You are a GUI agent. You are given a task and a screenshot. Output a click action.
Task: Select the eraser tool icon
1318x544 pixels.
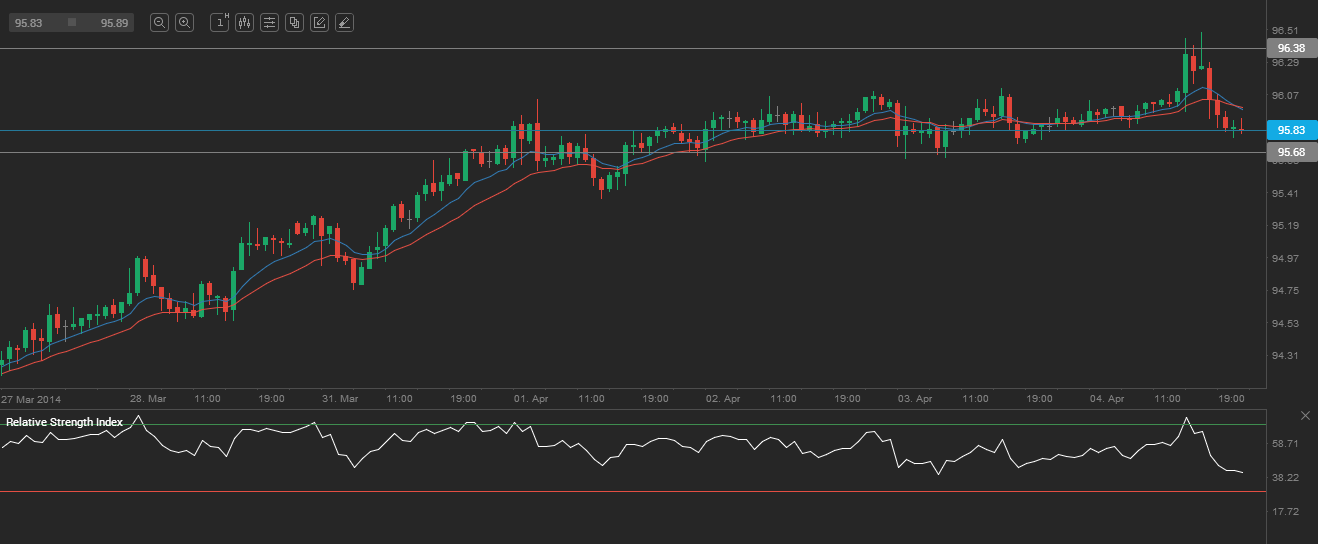(344, 22)
